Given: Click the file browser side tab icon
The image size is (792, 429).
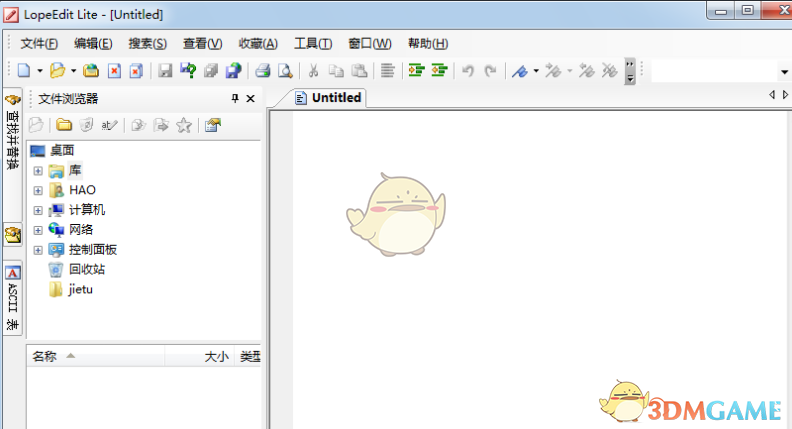Looking at the screenshot, I should tap(13, 235).
